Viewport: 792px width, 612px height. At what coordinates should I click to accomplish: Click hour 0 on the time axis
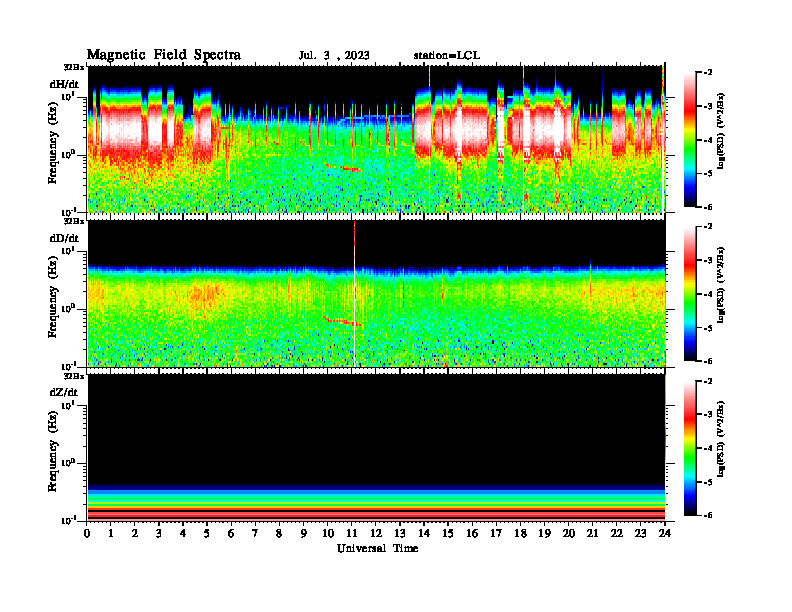(x=87, y=534)
